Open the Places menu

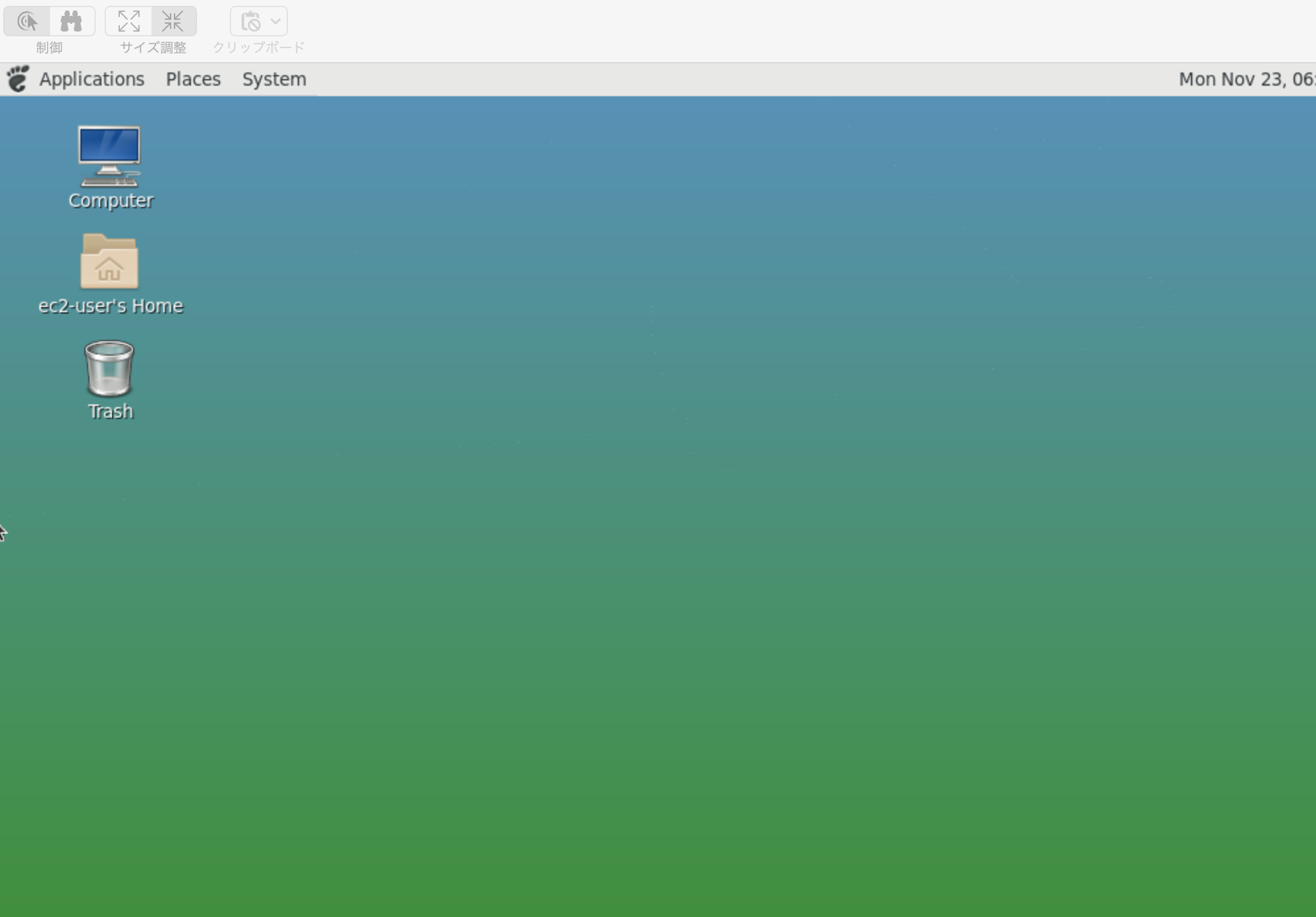193,79
